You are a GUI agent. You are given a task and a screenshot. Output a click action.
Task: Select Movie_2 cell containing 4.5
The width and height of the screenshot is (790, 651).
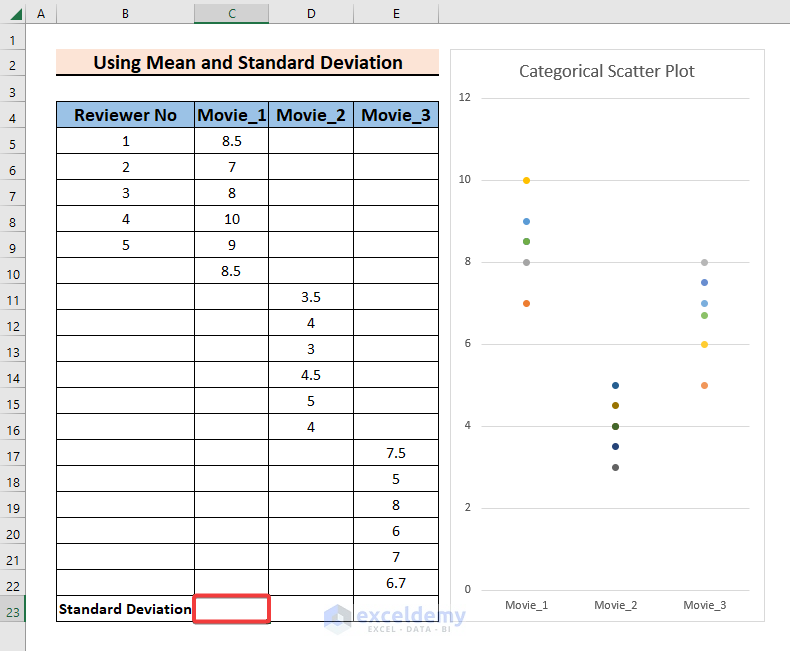(x=311, y=375)
